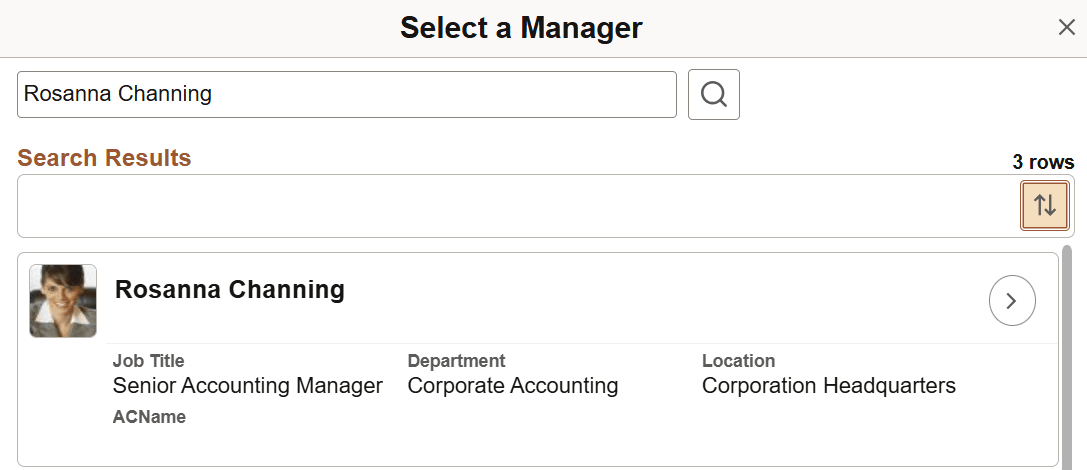Click the Job Title field label
Image resolution: width=1087 pixels, height=470 pixels.
click(148, 361)
